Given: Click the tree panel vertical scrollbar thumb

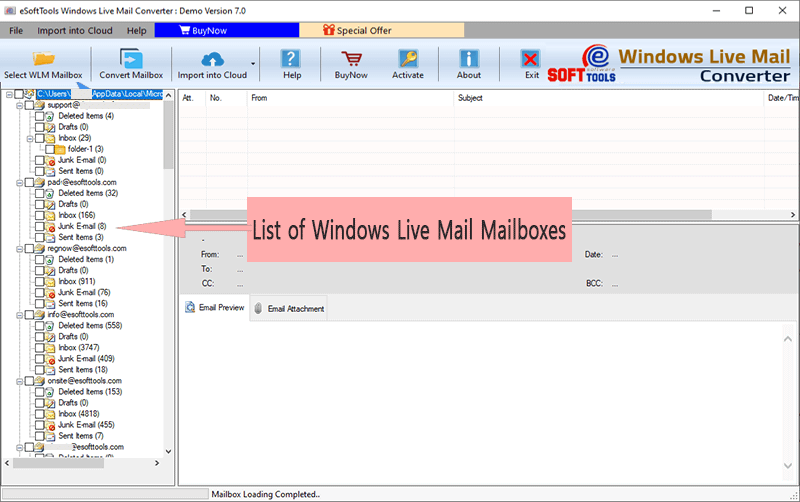Looking at the screenshot, I should pyautogui.click(x=168, y=135).
